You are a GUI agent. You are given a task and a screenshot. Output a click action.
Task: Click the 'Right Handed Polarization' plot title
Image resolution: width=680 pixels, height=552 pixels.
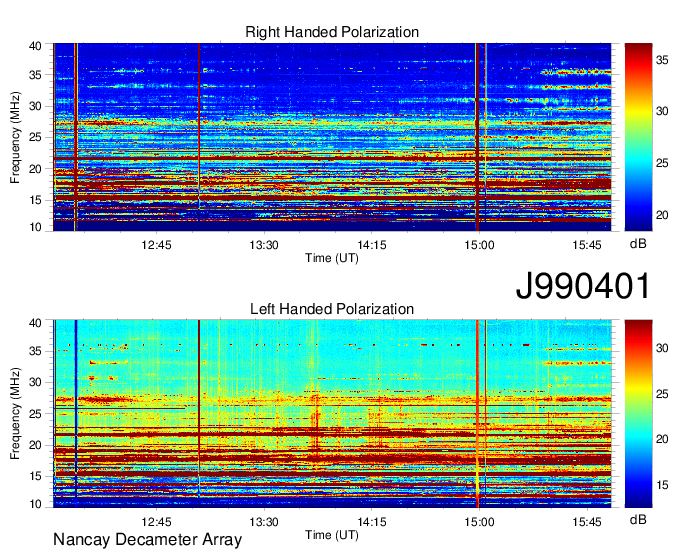point(332,32)
